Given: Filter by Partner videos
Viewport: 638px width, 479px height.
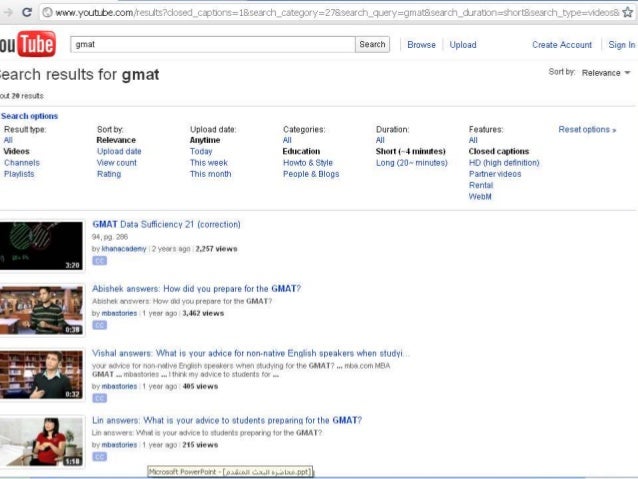Looking at the screenshot, I should [495, 174].
